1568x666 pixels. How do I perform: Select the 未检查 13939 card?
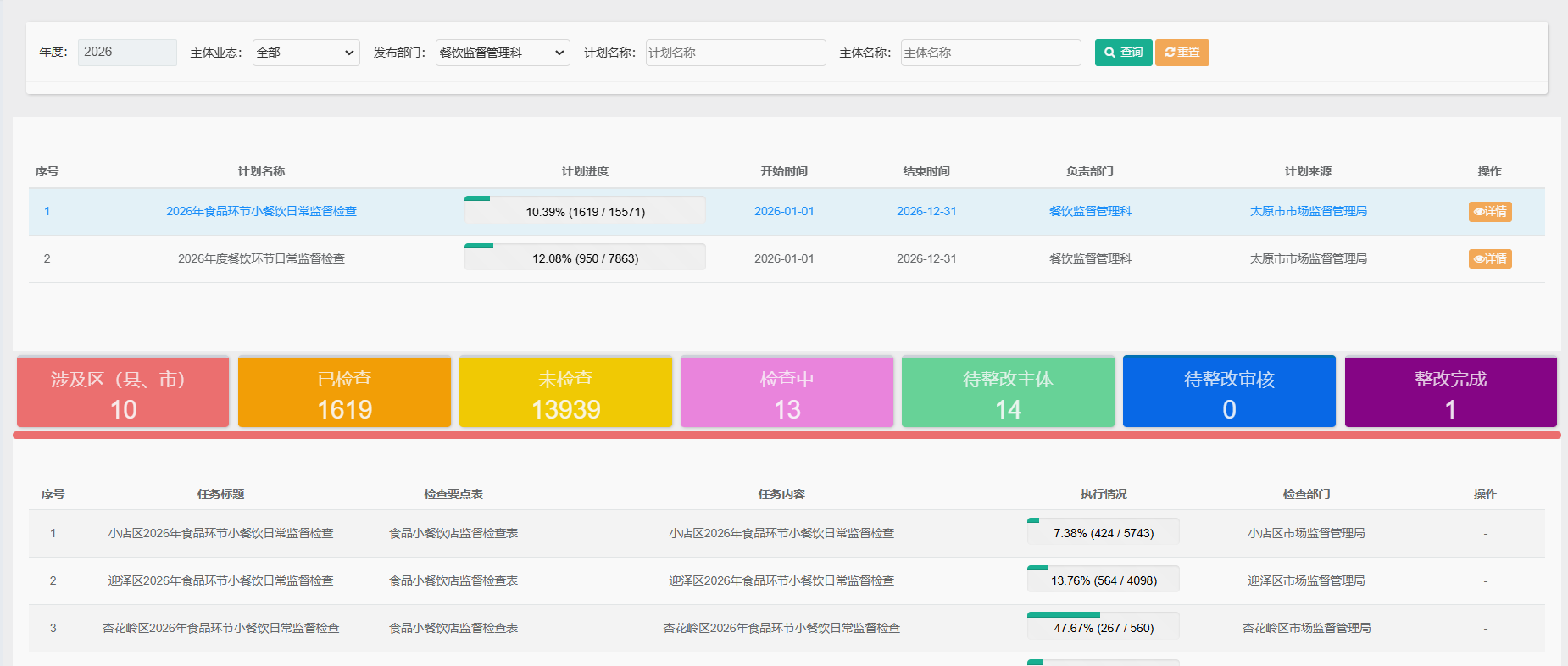click(565, 392)
